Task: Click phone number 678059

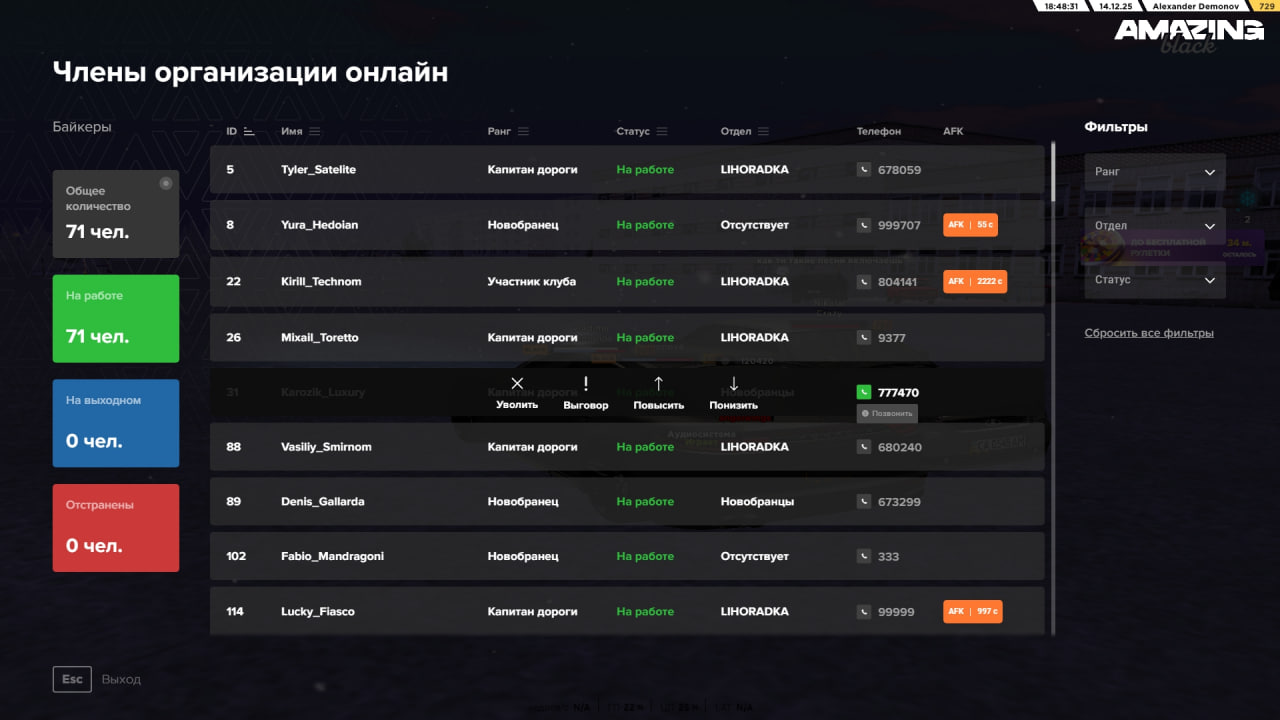Action: 899,170
